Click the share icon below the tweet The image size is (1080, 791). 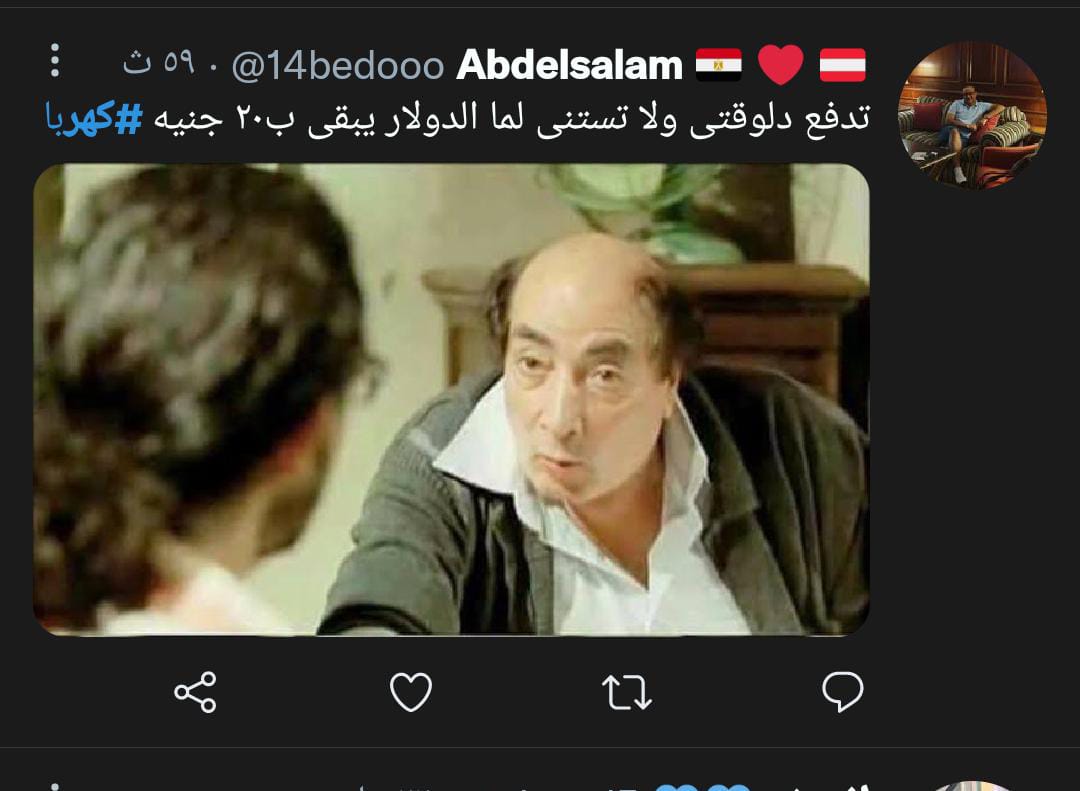tap(196, 692)
